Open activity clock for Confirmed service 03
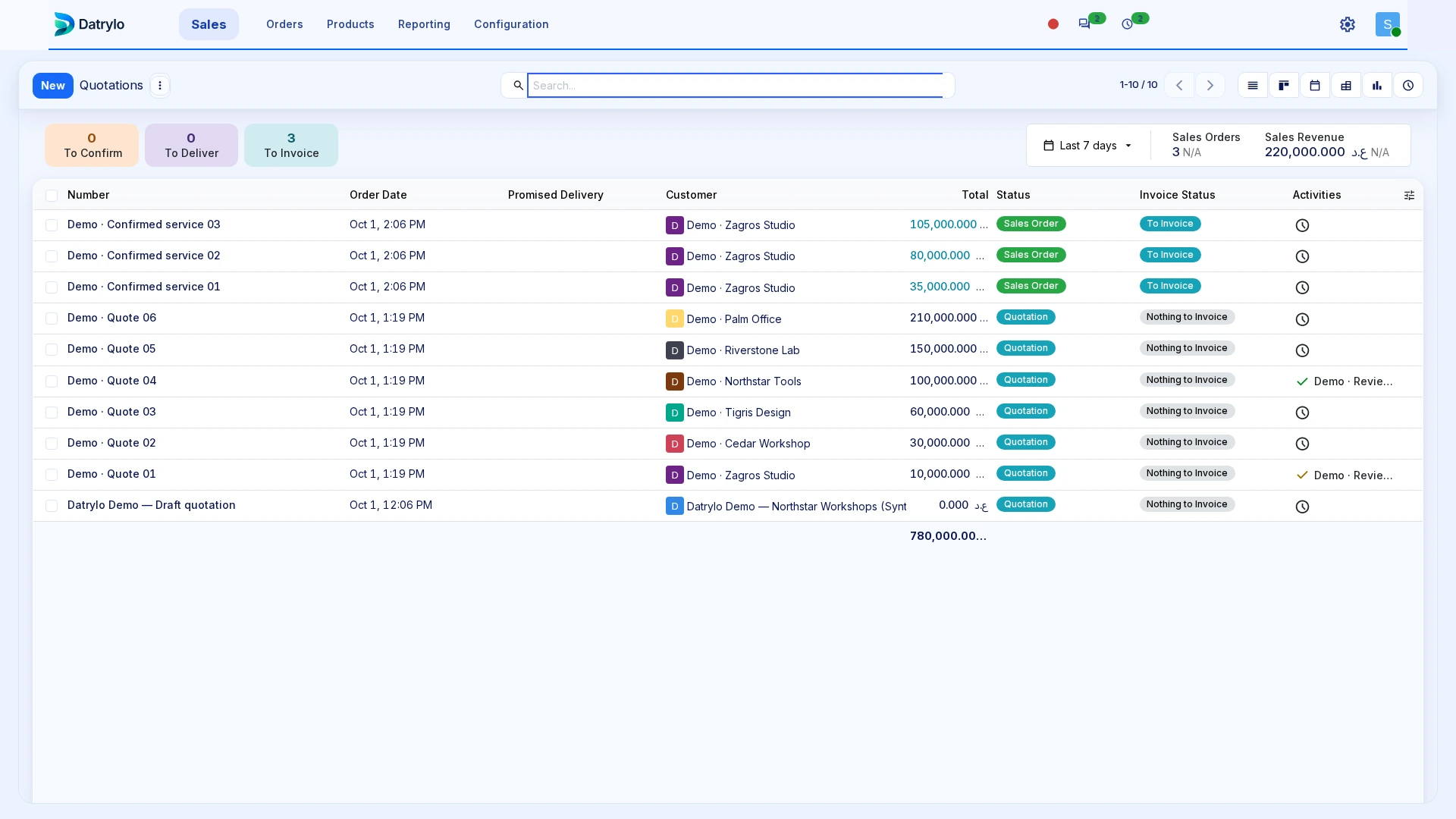The height and width of the screenshot is (819, 1456). (1302, 225)
